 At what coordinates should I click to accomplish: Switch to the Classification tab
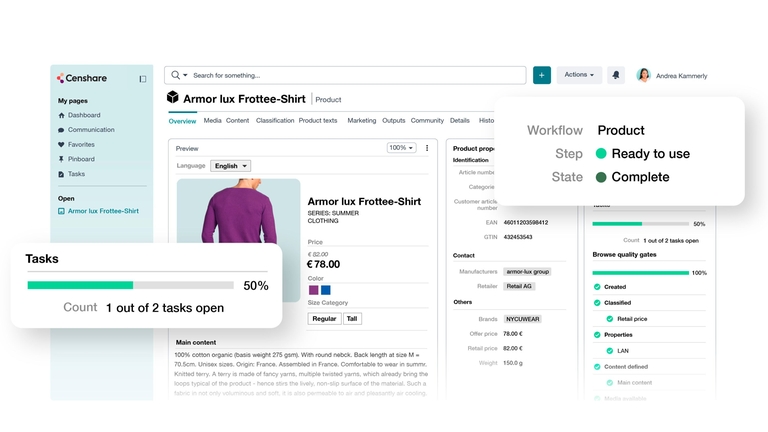[275, 120]
